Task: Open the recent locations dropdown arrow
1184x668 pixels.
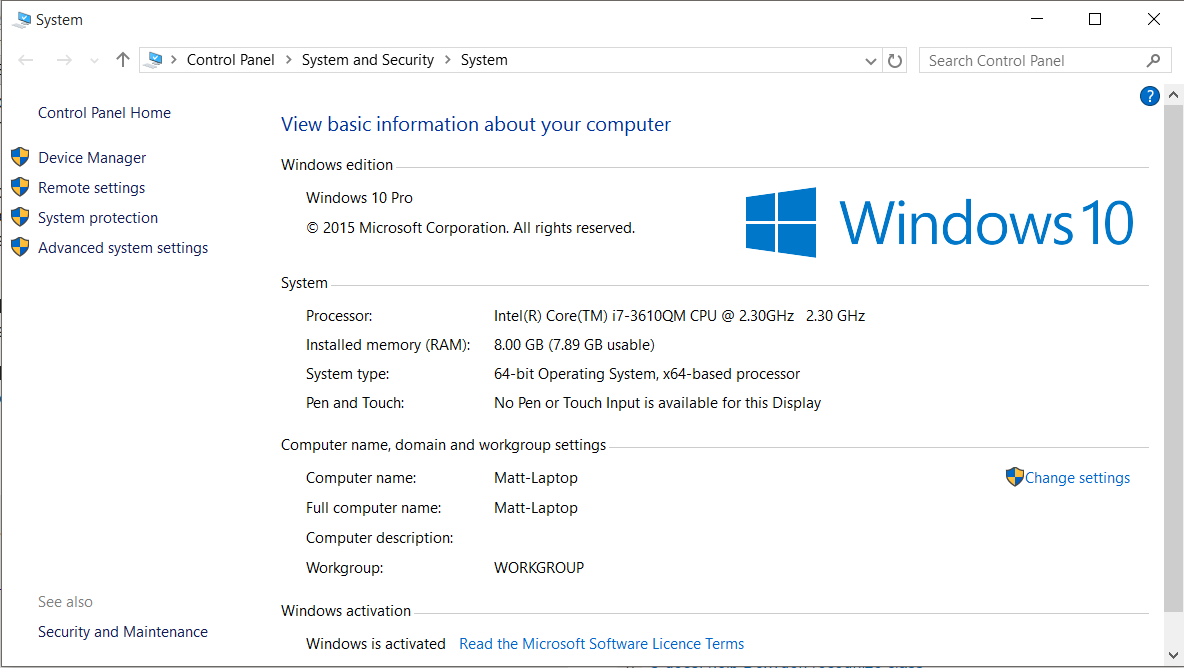Action: (x=95, y=61)
